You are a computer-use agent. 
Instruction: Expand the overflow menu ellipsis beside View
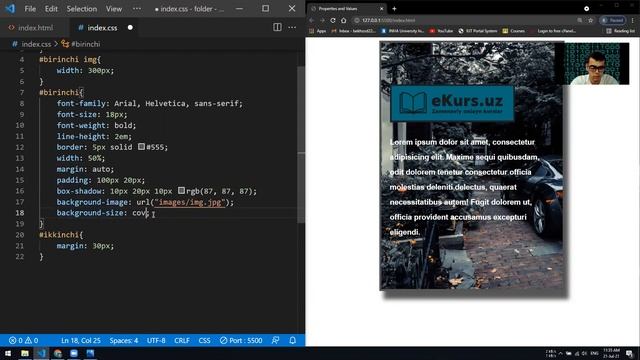pyautogui.click(x=137, y=9)
